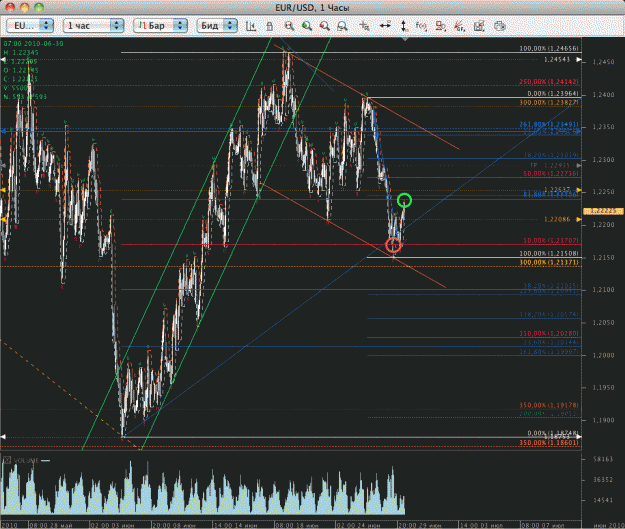The height and width of the screenshot is (529, 625).
Task: Click the orange arrow marker beside 1,22086
Action: click(578, 219)
